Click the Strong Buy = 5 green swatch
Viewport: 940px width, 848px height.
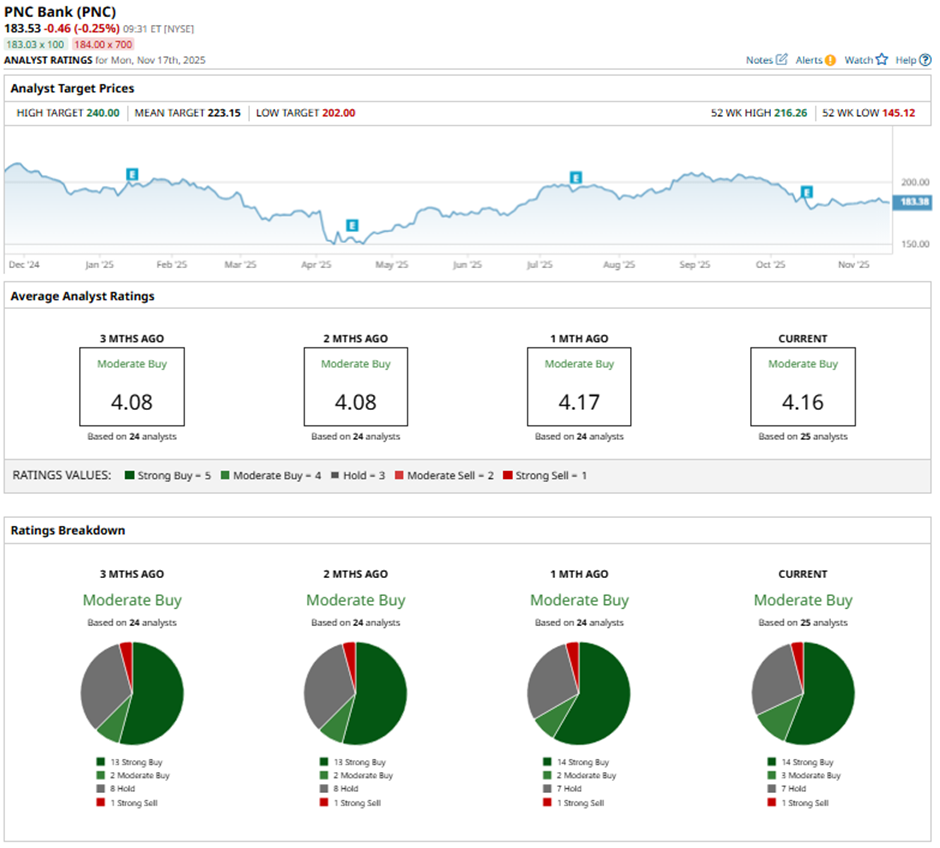[x=127, y=476]
